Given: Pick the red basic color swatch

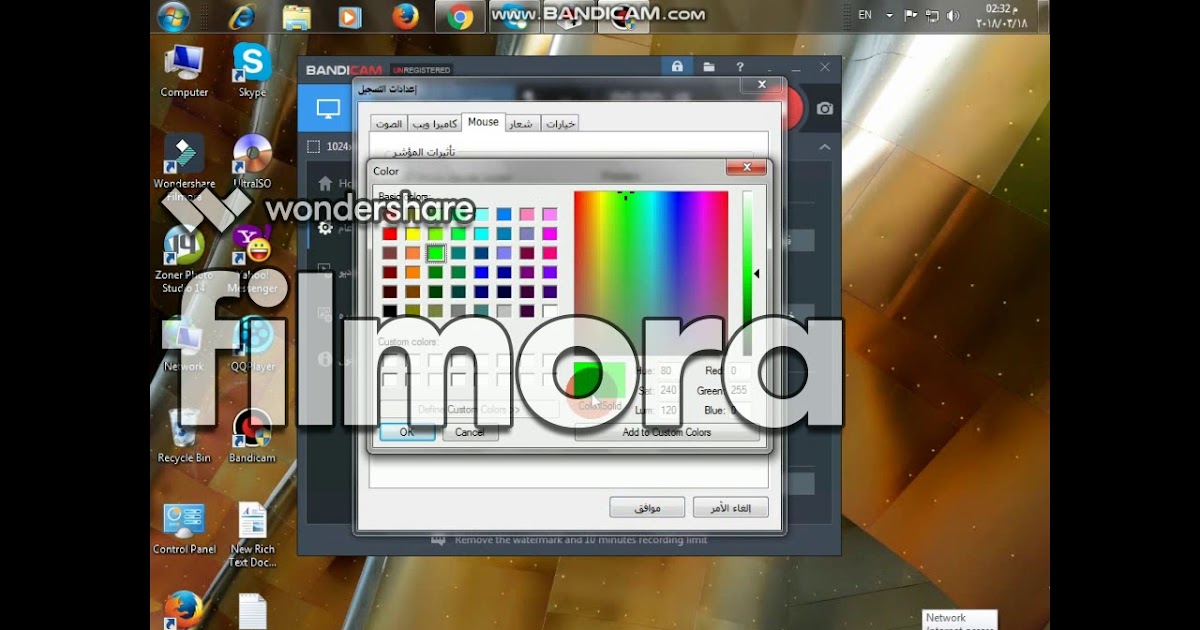Looking at the screenshot, I should (390, 234).
